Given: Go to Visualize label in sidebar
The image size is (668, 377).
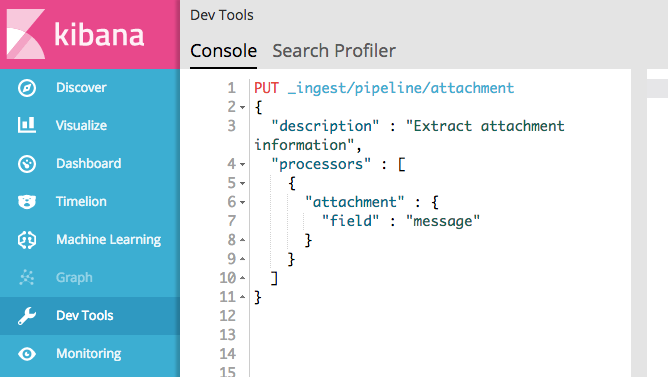Looking at the screenshot, I should pos(81,125).
